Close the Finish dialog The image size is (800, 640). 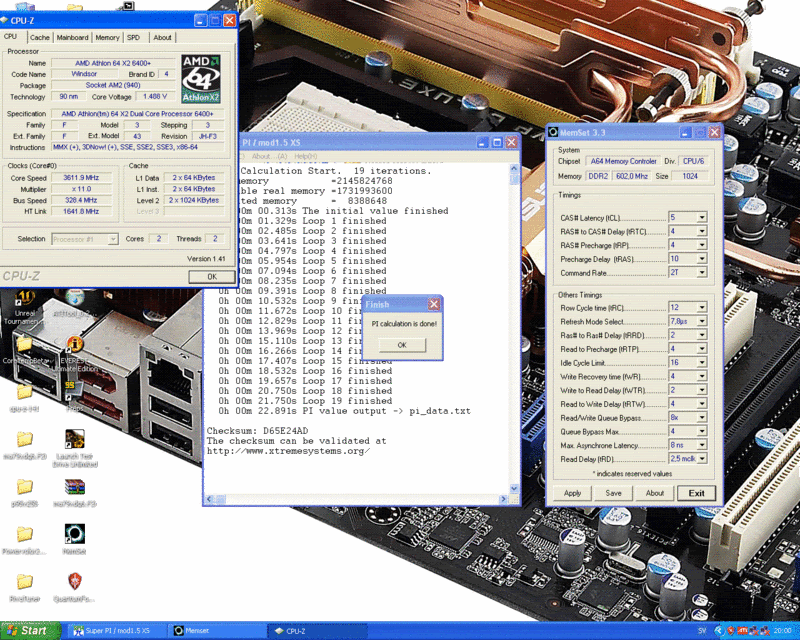point(434,305)
